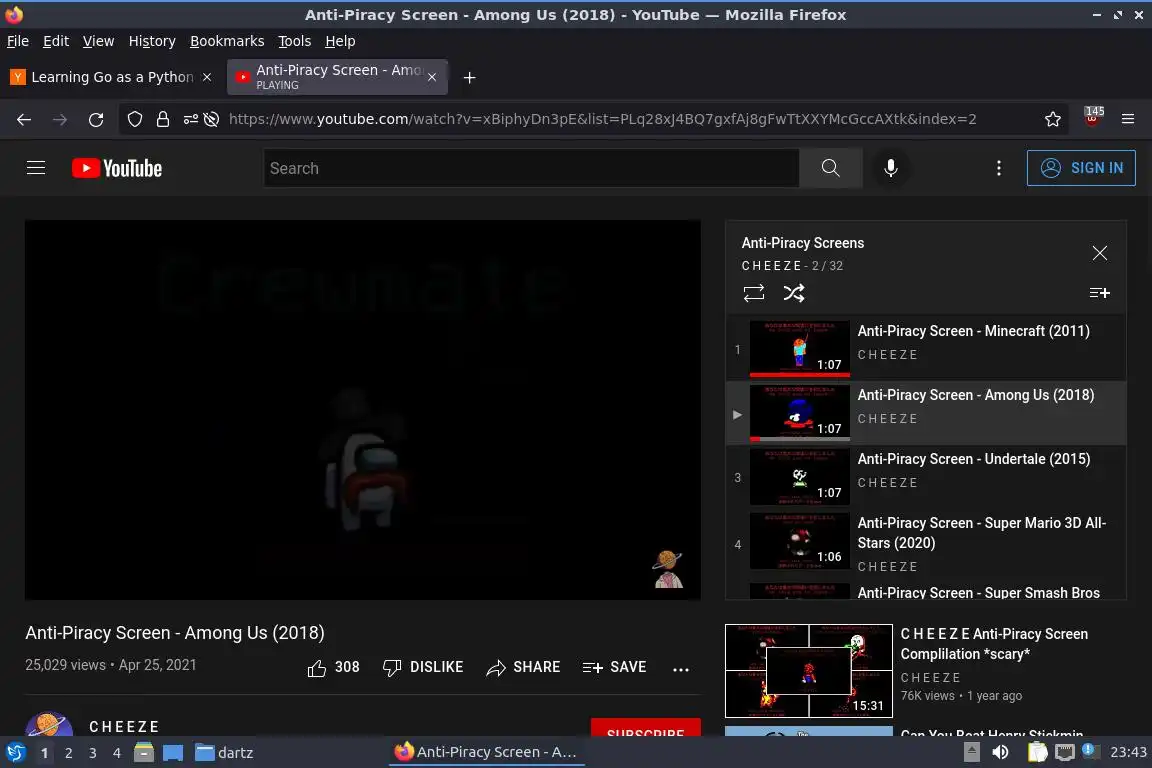Switch to Learning Go as a Python tab
The width and height of the screenshot is (1152, 768).
coord(110,77)
